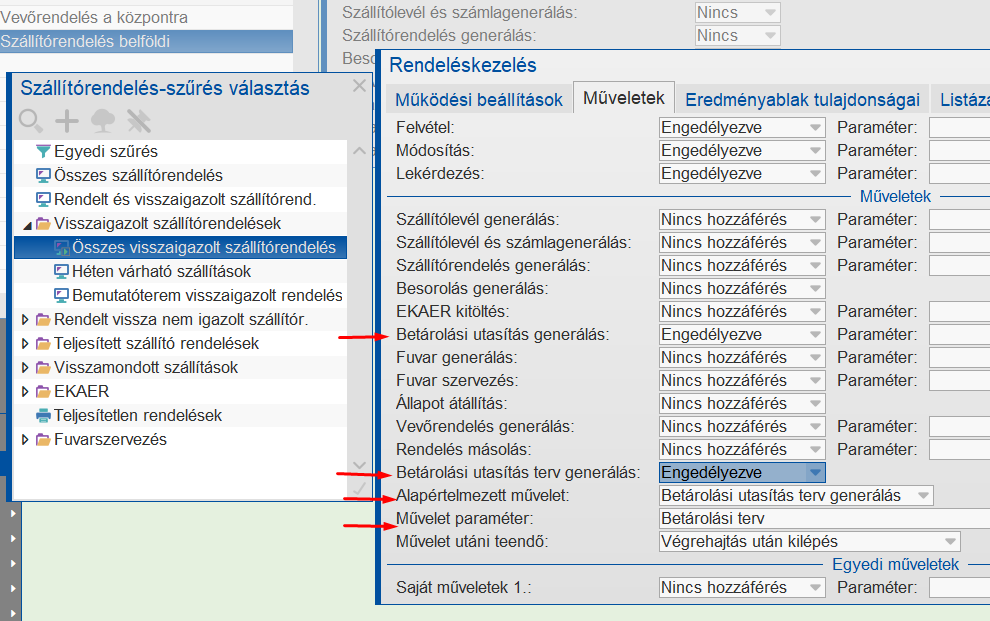This screenshot has width=990, height=621.
Task: Expand the Fuvarszervezés tree node
Action: [x=25, y=439]
